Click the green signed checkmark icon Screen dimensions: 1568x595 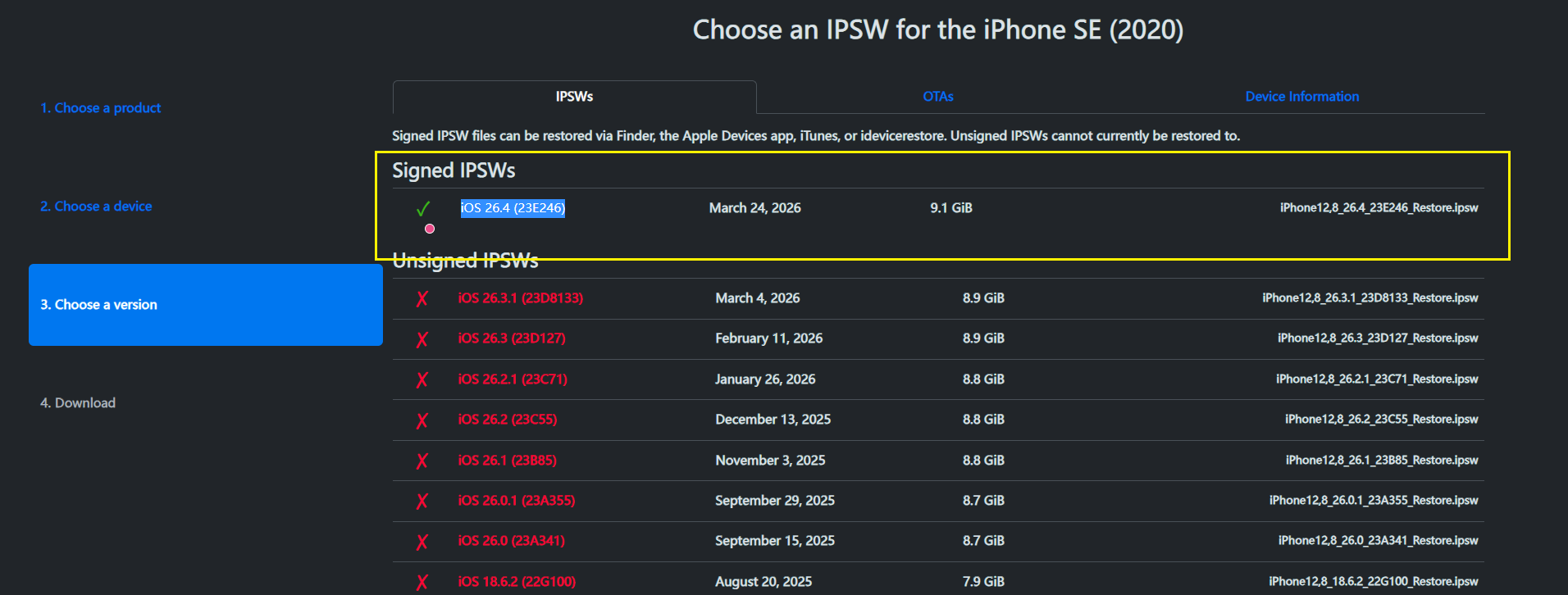(423, 208)
